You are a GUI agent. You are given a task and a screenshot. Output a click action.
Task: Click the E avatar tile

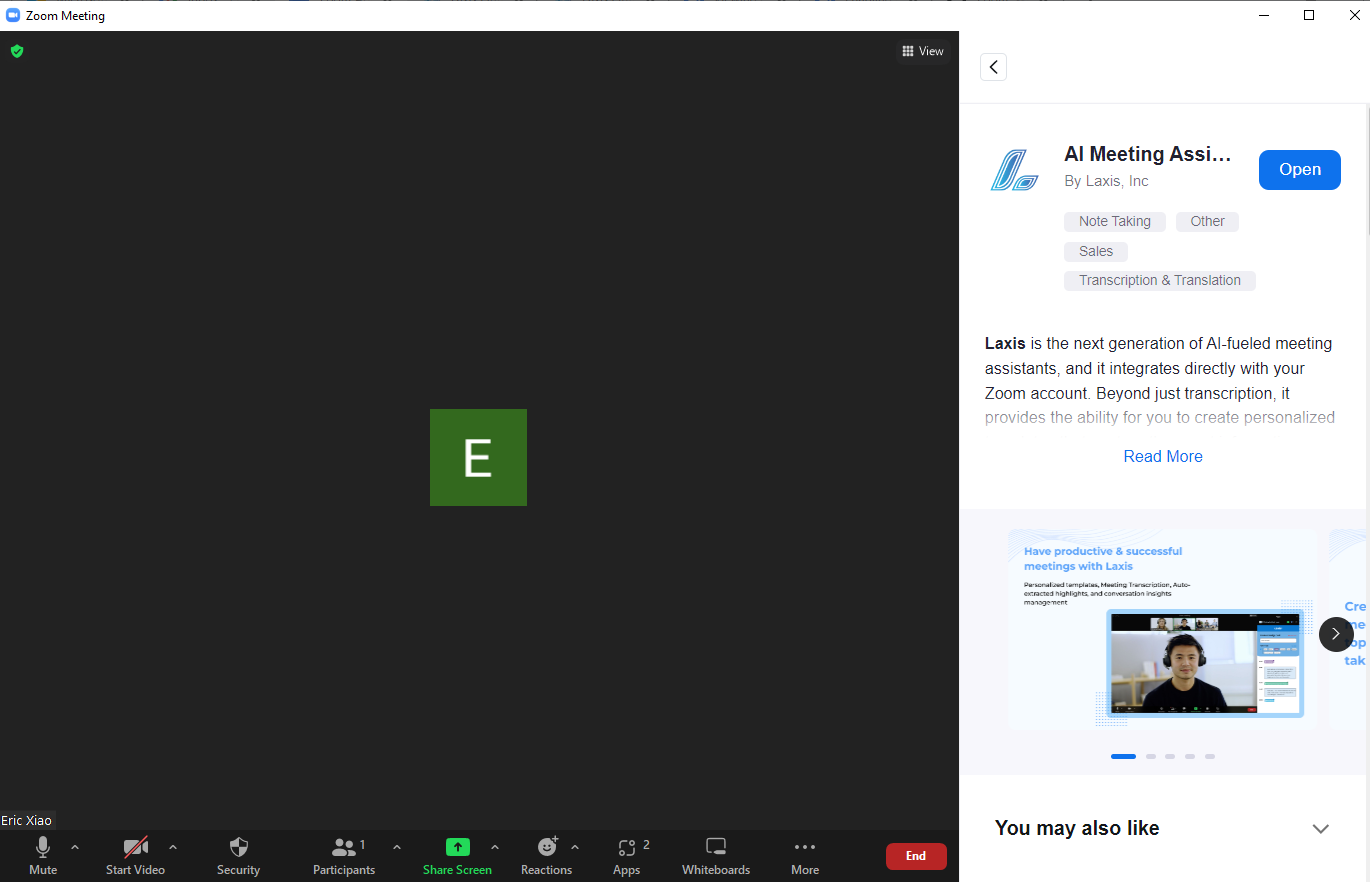[478, 457]
